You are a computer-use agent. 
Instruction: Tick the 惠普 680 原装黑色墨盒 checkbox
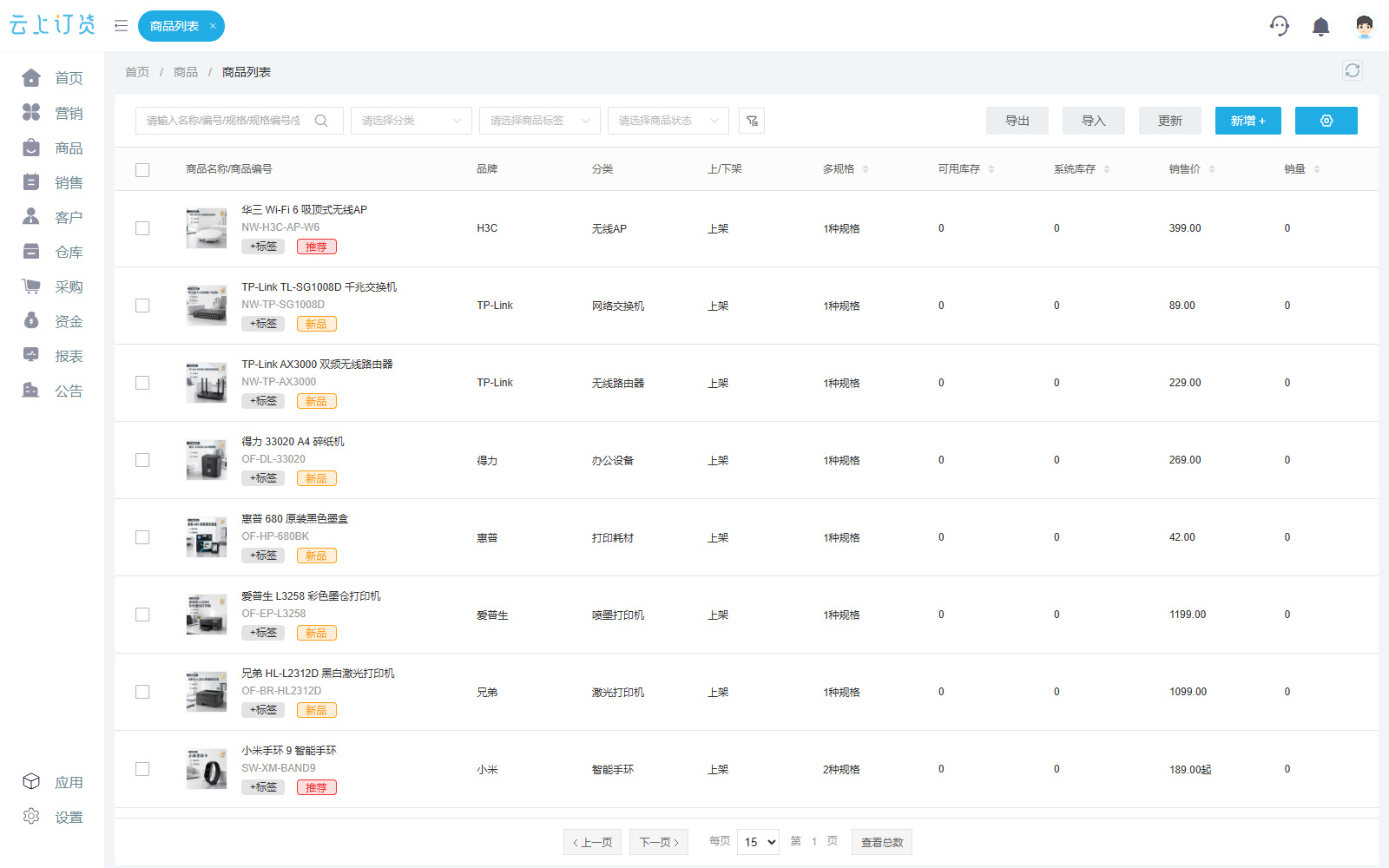142,537
